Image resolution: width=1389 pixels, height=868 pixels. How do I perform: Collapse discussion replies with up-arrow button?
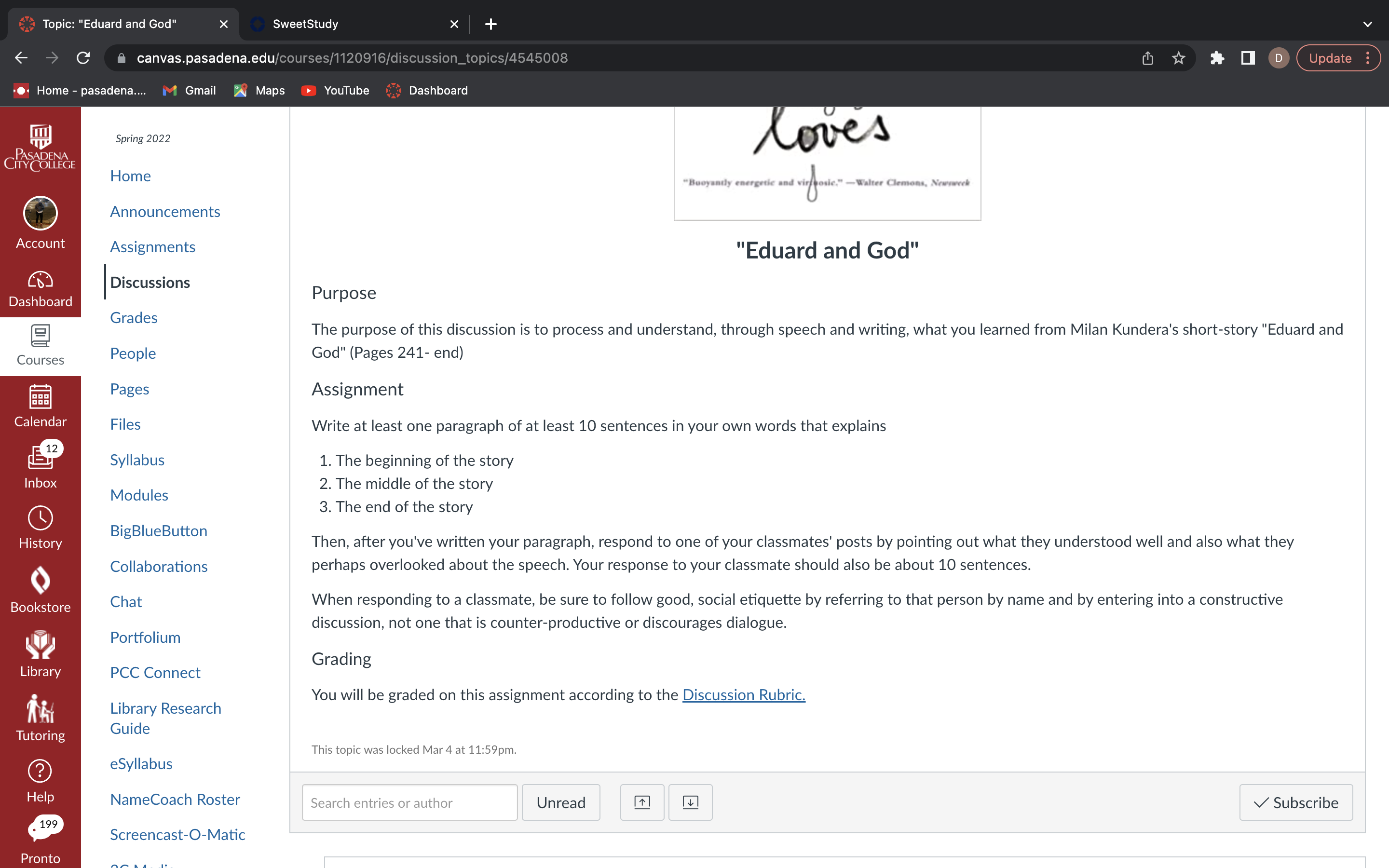tap(642, 802)
